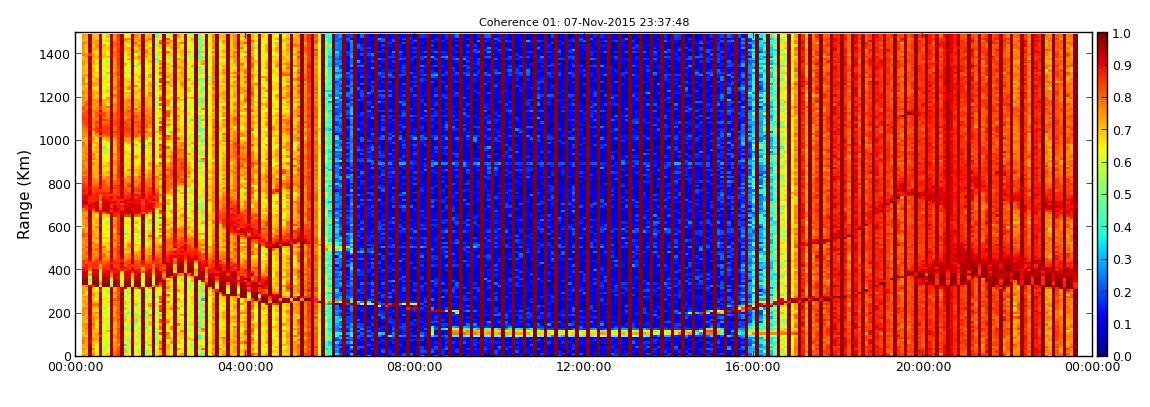Viewport: 1150px width, 407px height.
Task: Click the 0.4 label on the colorbar
Action: pos(1124,227)
